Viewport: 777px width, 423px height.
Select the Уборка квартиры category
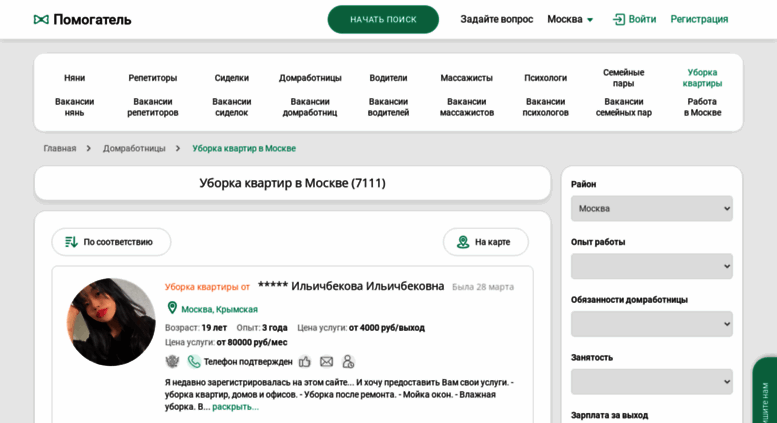pos(702,78)
